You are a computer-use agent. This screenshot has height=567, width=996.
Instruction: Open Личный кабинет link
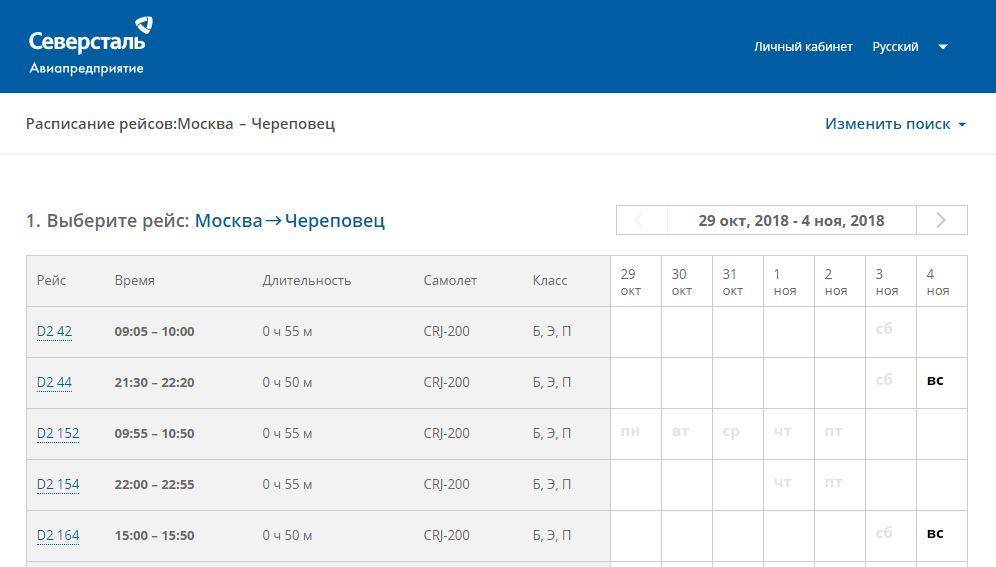[x=803, y=46]
